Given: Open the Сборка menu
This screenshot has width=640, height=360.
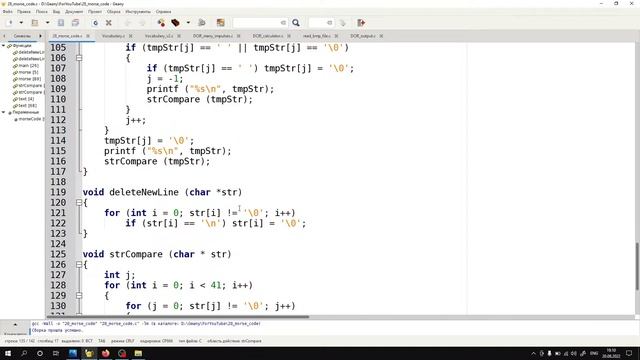Looking at the screenshot, I should [x=113, y=12].
